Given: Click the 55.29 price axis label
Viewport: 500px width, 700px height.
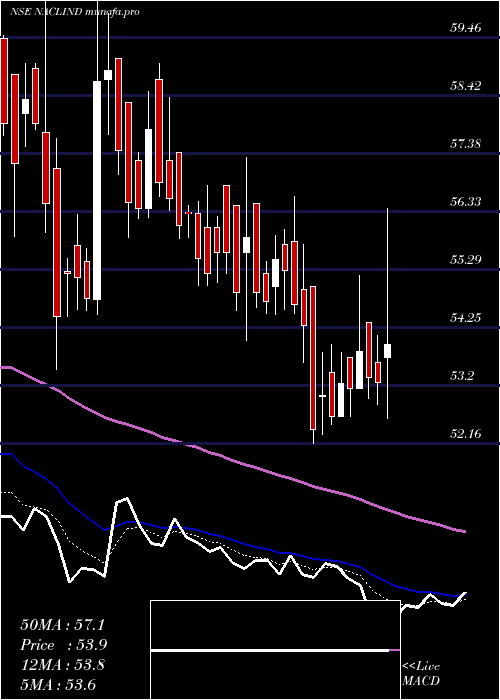Looking at the screenshot, I should (x=466, y=259).
